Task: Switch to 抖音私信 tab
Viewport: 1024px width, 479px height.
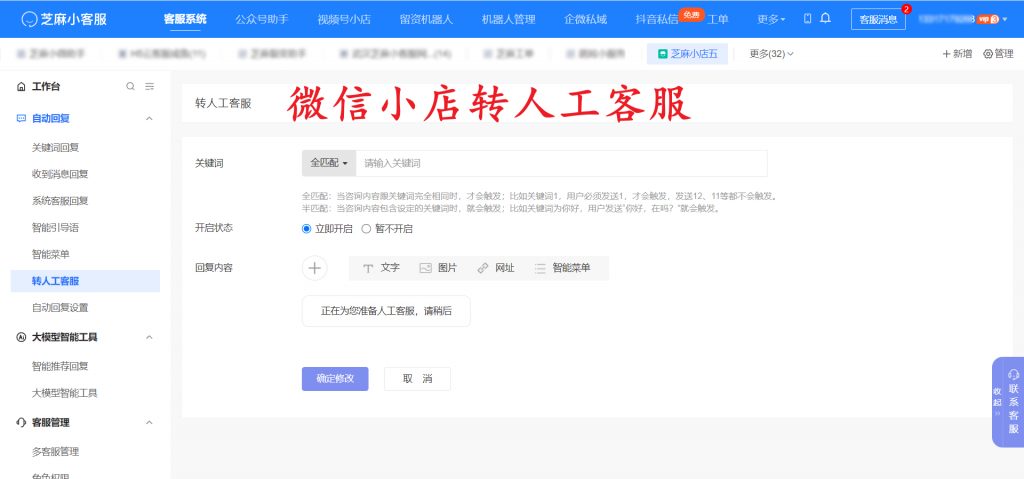Action: click(x=657, y=19)
